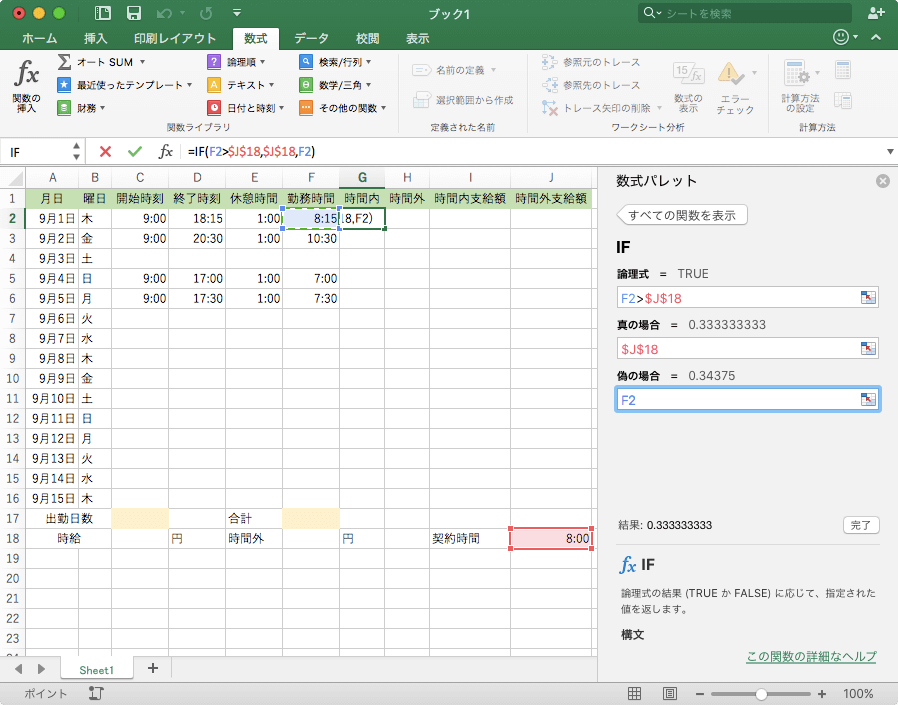This screenshot has width=898, height=705.
Task: Click the 偽の場合 input field
Action: pyautogui.click(x=747, y=400)
